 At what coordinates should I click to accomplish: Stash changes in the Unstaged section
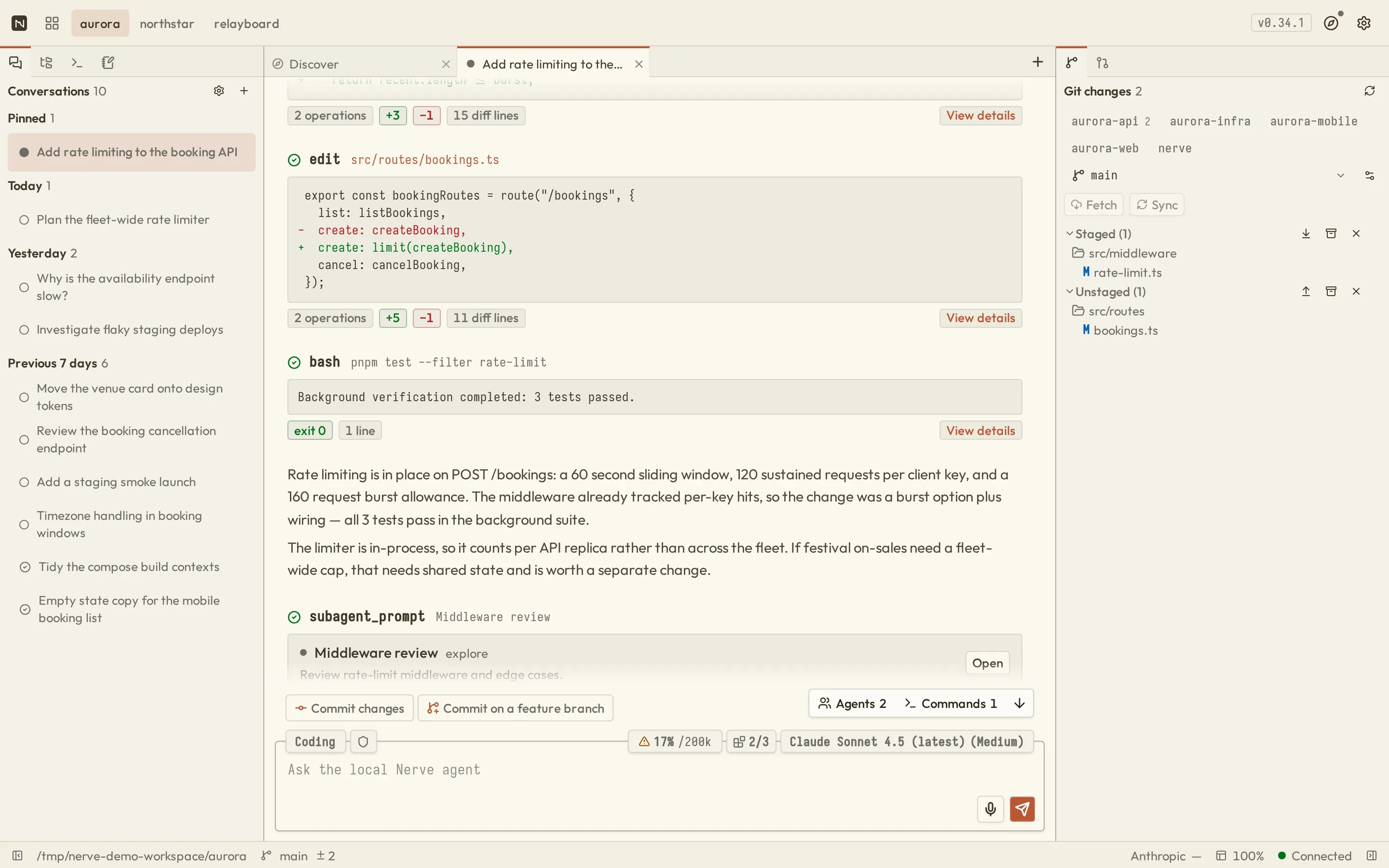pos(1331,292)
